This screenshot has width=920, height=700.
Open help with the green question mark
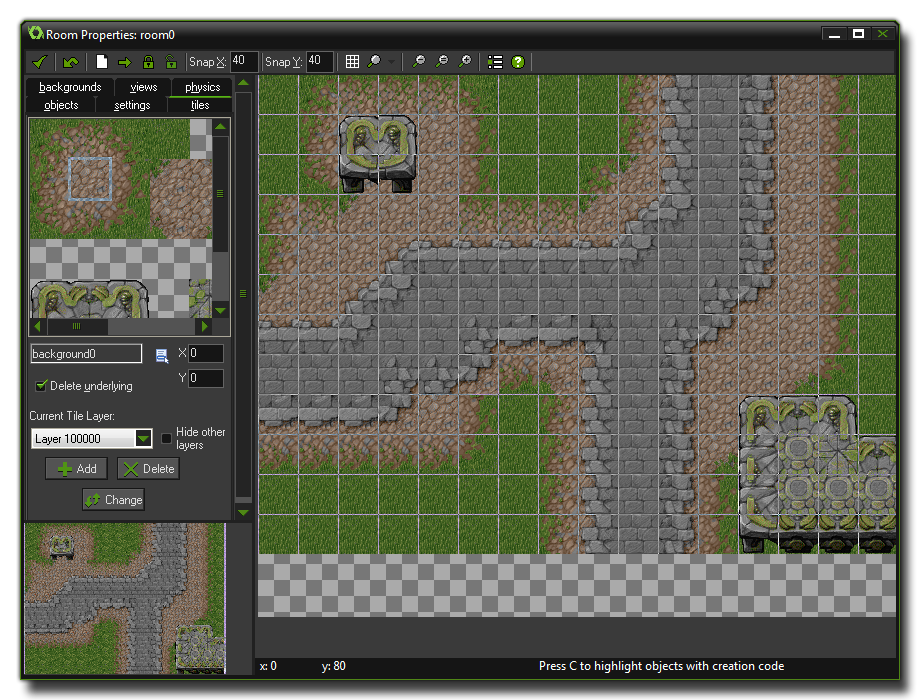coord(518,62)
